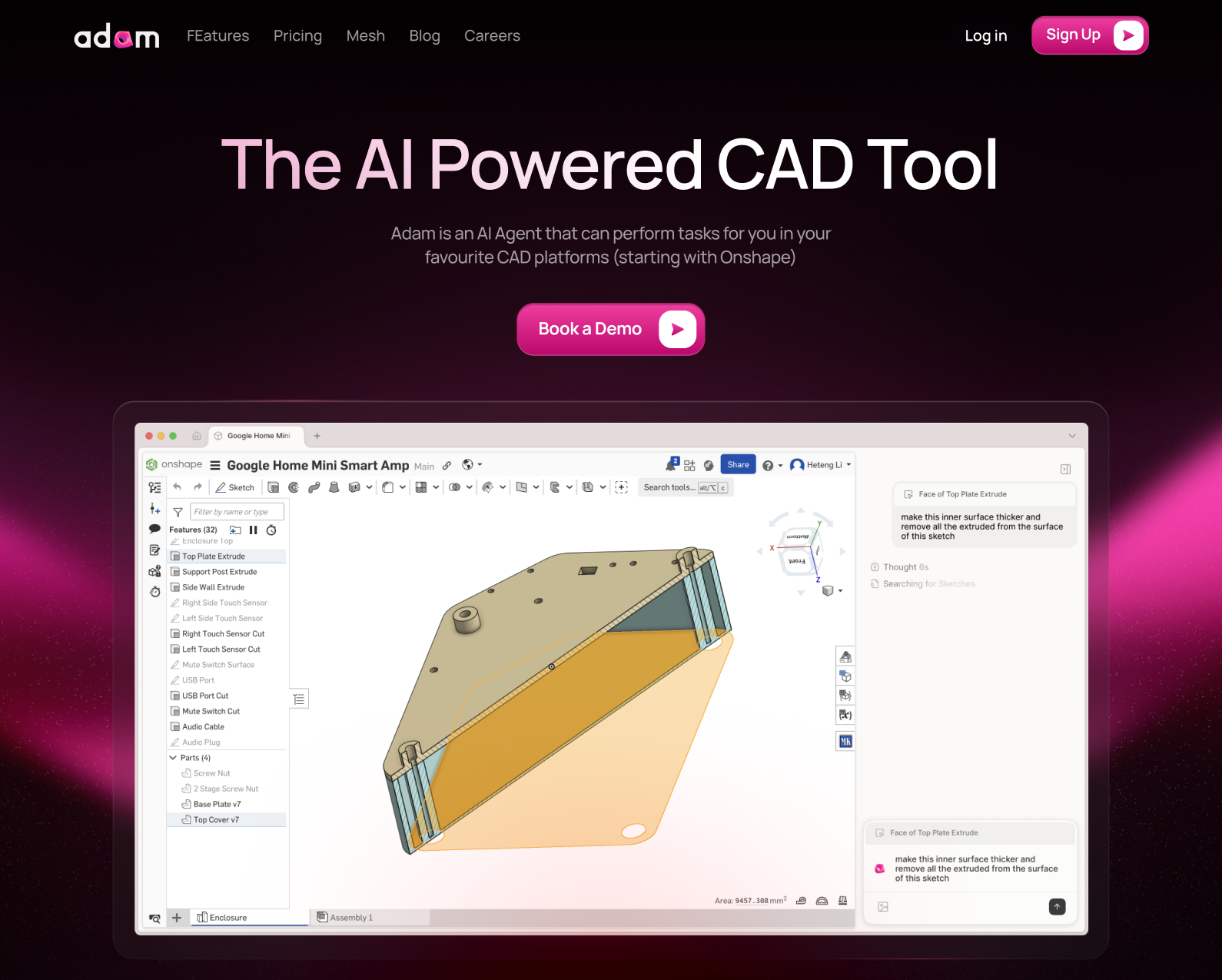Click the document link icon beside Main
The image size is (1222, 980).
(x=447, y=465)
